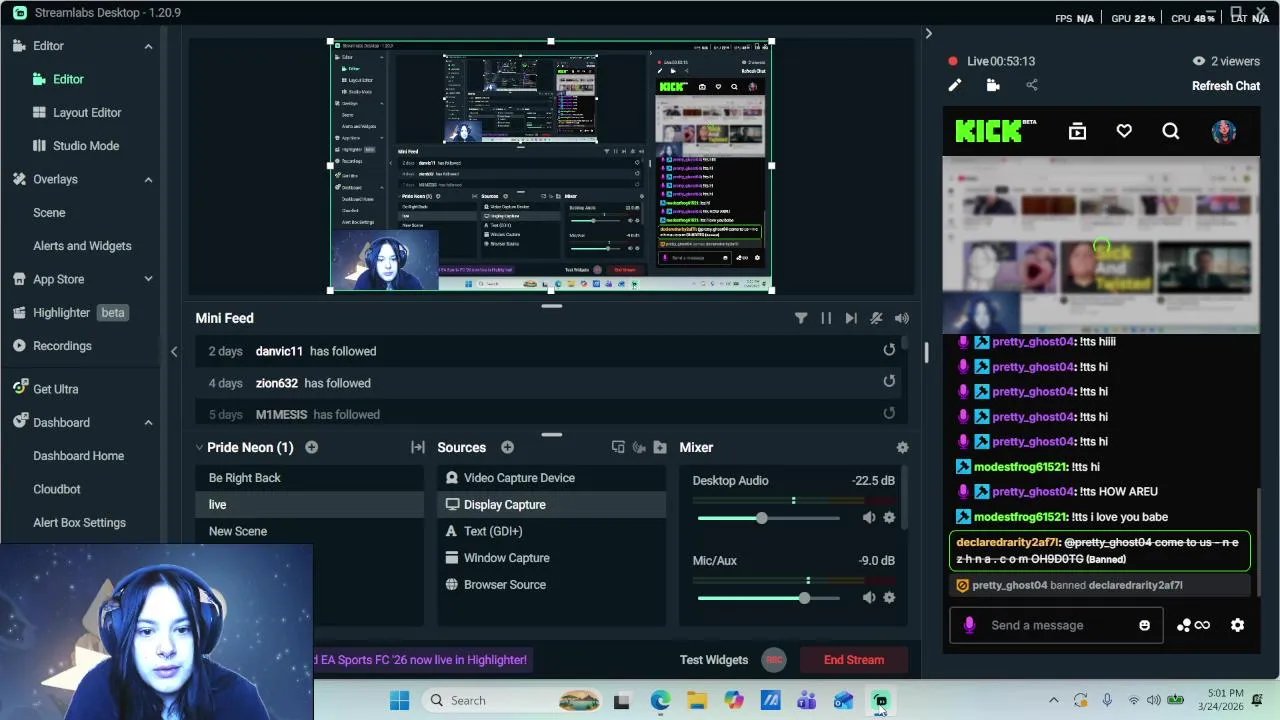Mute Mic/Aux in the mixer
The image size is (1280, 720).
click(x=868, y=597)
